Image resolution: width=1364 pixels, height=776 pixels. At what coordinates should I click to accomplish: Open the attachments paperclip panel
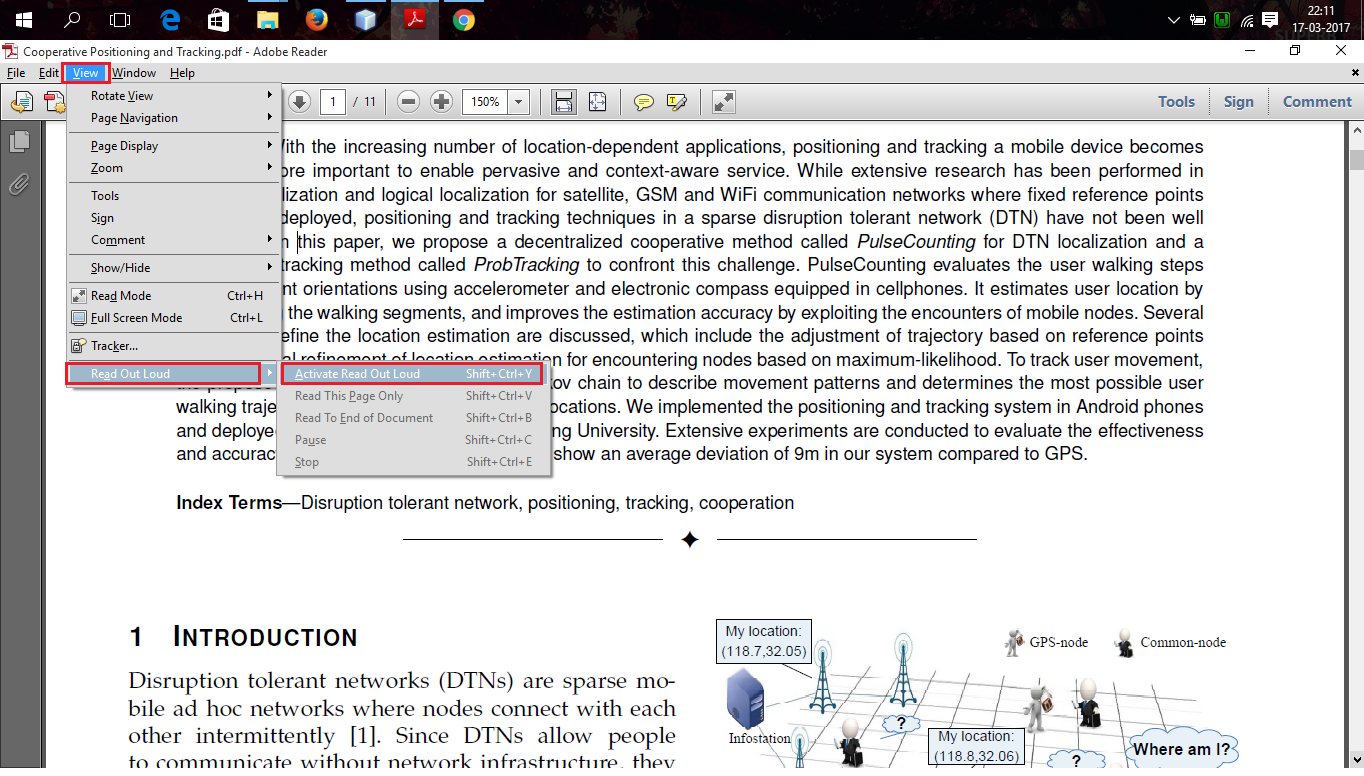[21, 183]
